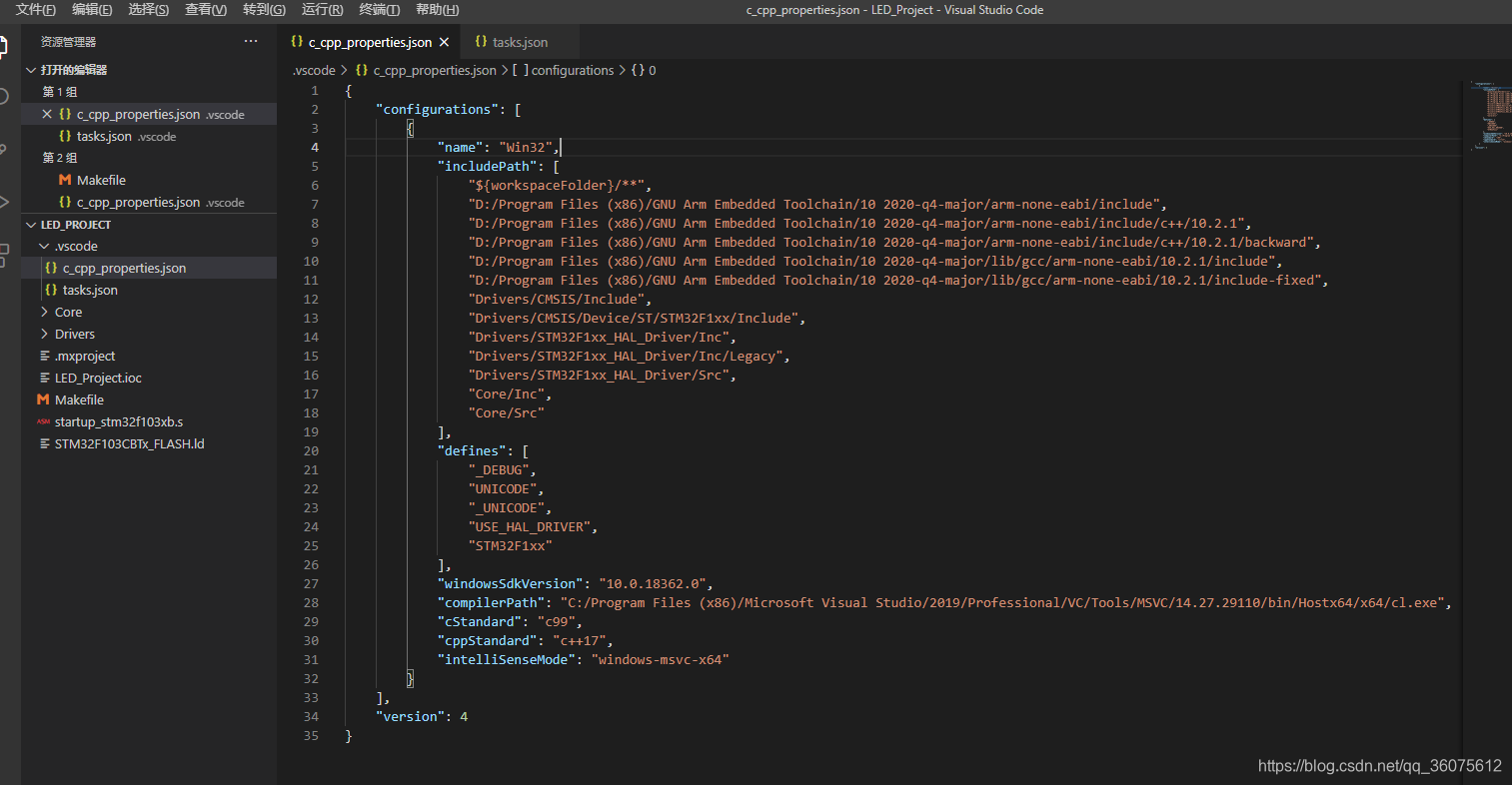Click the .mxproject file icon
The width and height of the screenshot is (1512, 785).
pyautogui.click(x=45, y=356)
